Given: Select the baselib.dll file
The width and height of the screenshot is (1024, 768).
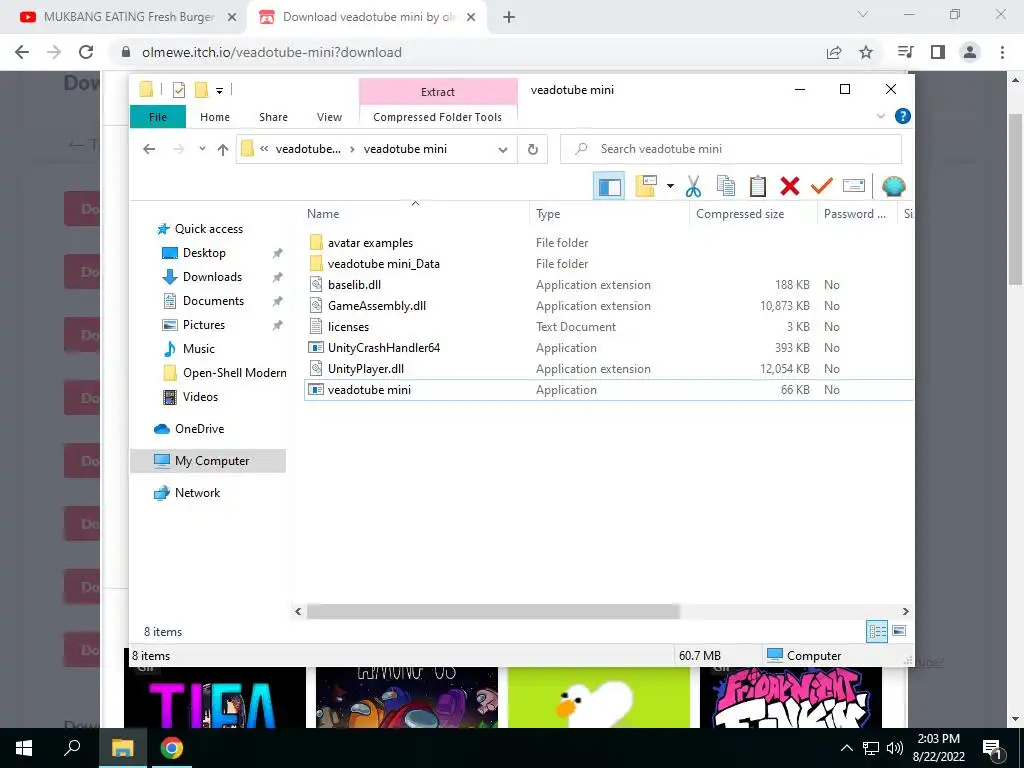Looking at the screenshot, I should 354,285.
